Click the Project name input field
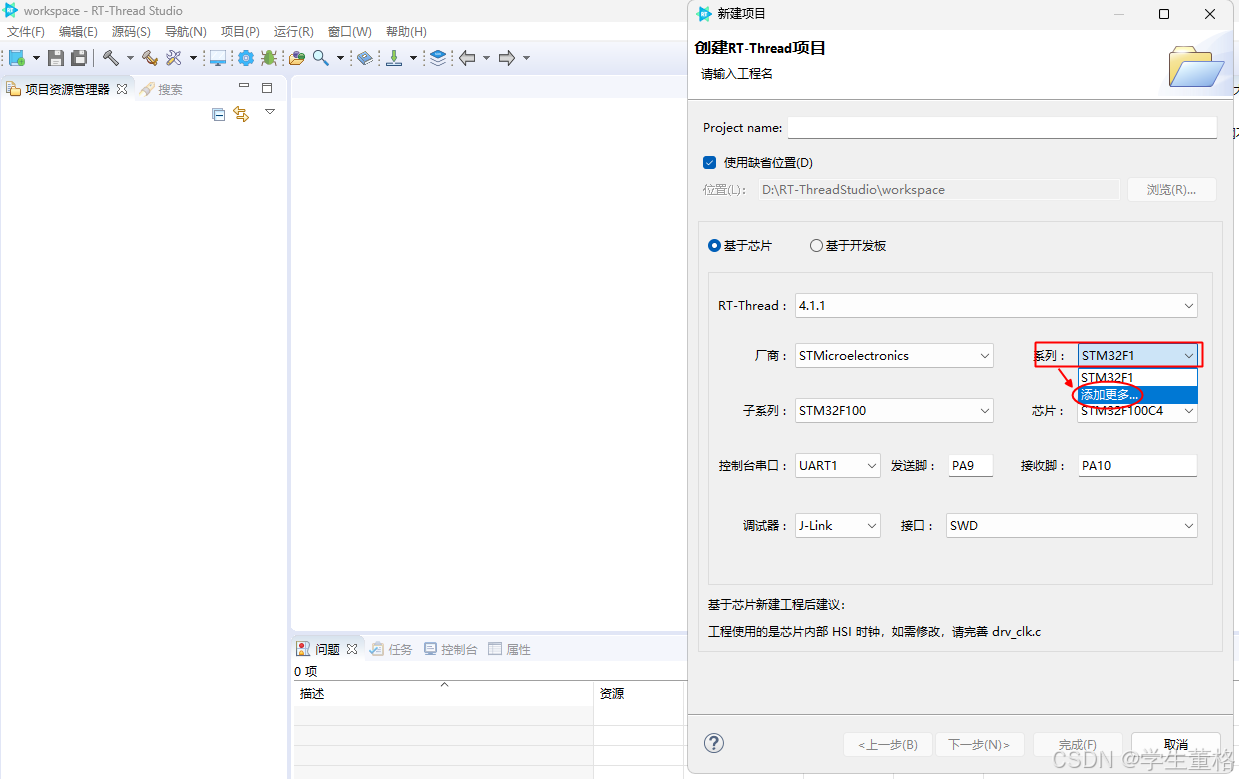Image resolution: width=1239 pixels, height=779 pixels. pos(1002,127)
